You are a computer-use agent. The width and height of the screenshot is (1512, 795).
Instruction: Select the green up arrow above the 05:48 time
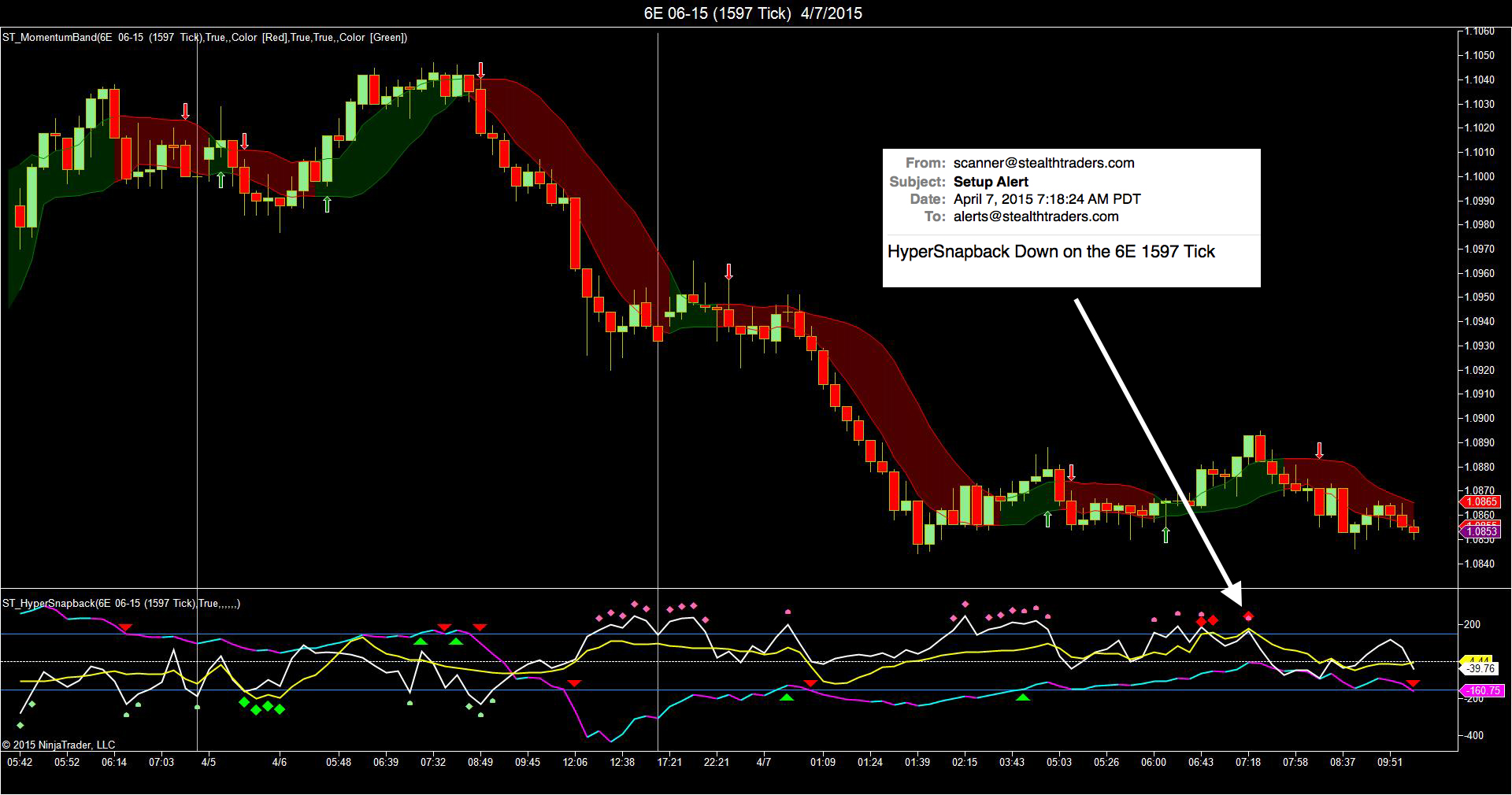pos(327,205)
